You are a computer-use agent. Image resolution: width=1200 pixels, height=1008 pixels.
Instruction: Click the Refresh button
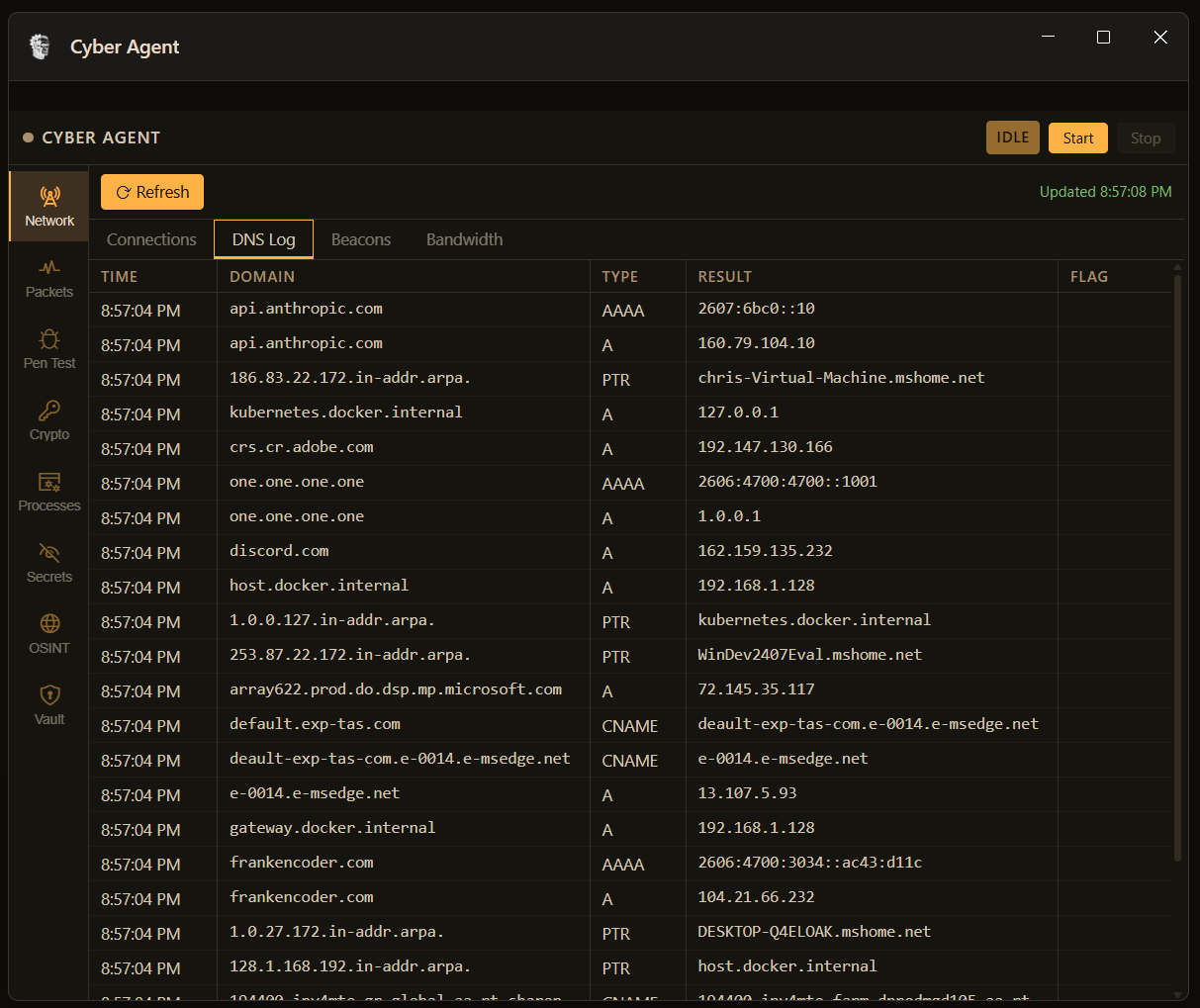(x=152, y=192)
